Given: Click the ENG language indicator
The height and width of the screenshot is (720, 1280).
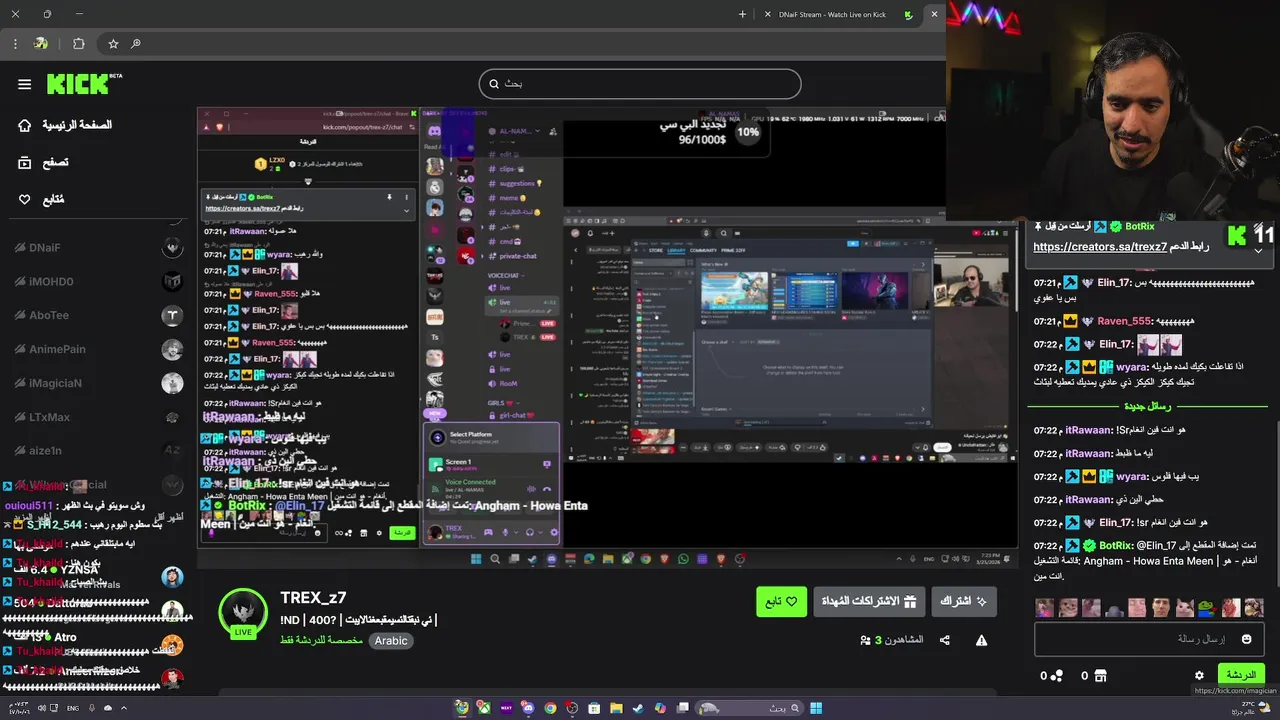Looking at the screenshot, I should point(73,708).
